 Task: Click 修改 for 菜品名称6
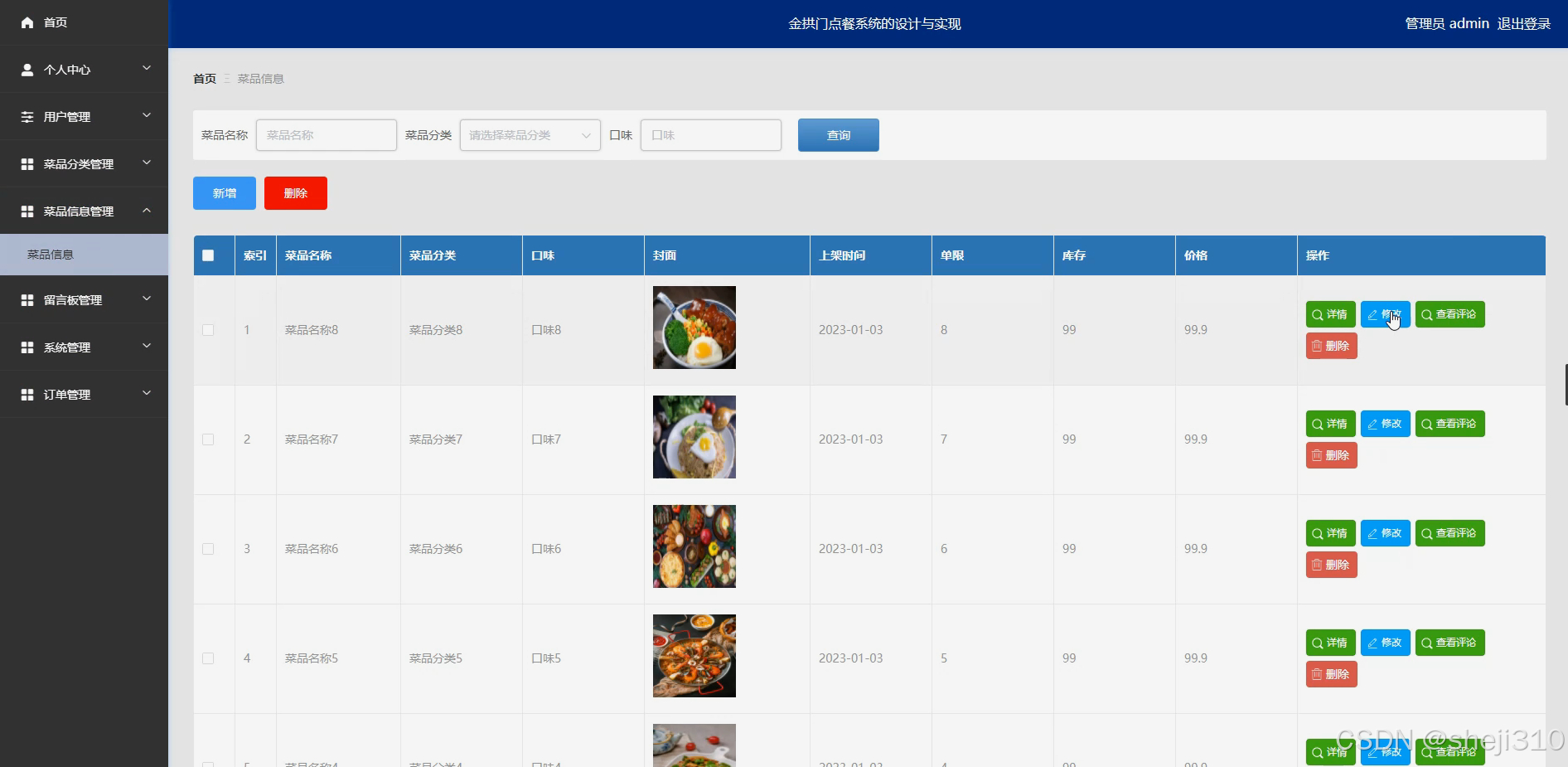click(x=1385, y=533)
